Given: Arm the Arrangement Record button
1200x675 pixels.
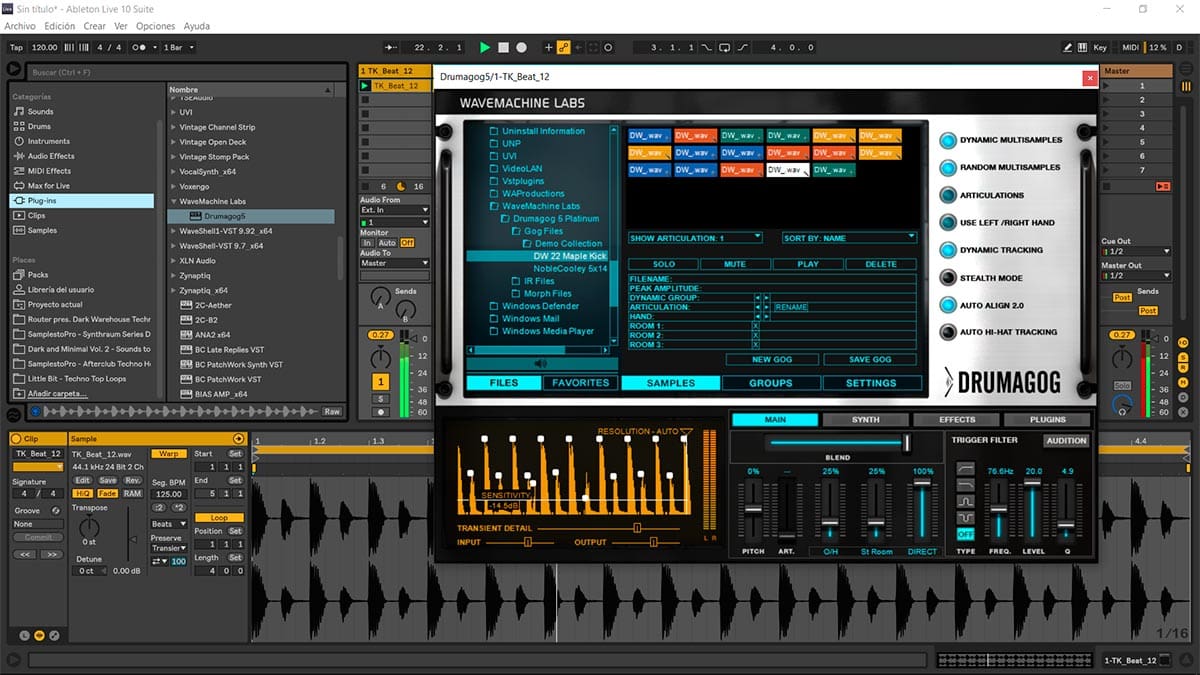Looking at the screenshot, I should [x=522, y=47].
